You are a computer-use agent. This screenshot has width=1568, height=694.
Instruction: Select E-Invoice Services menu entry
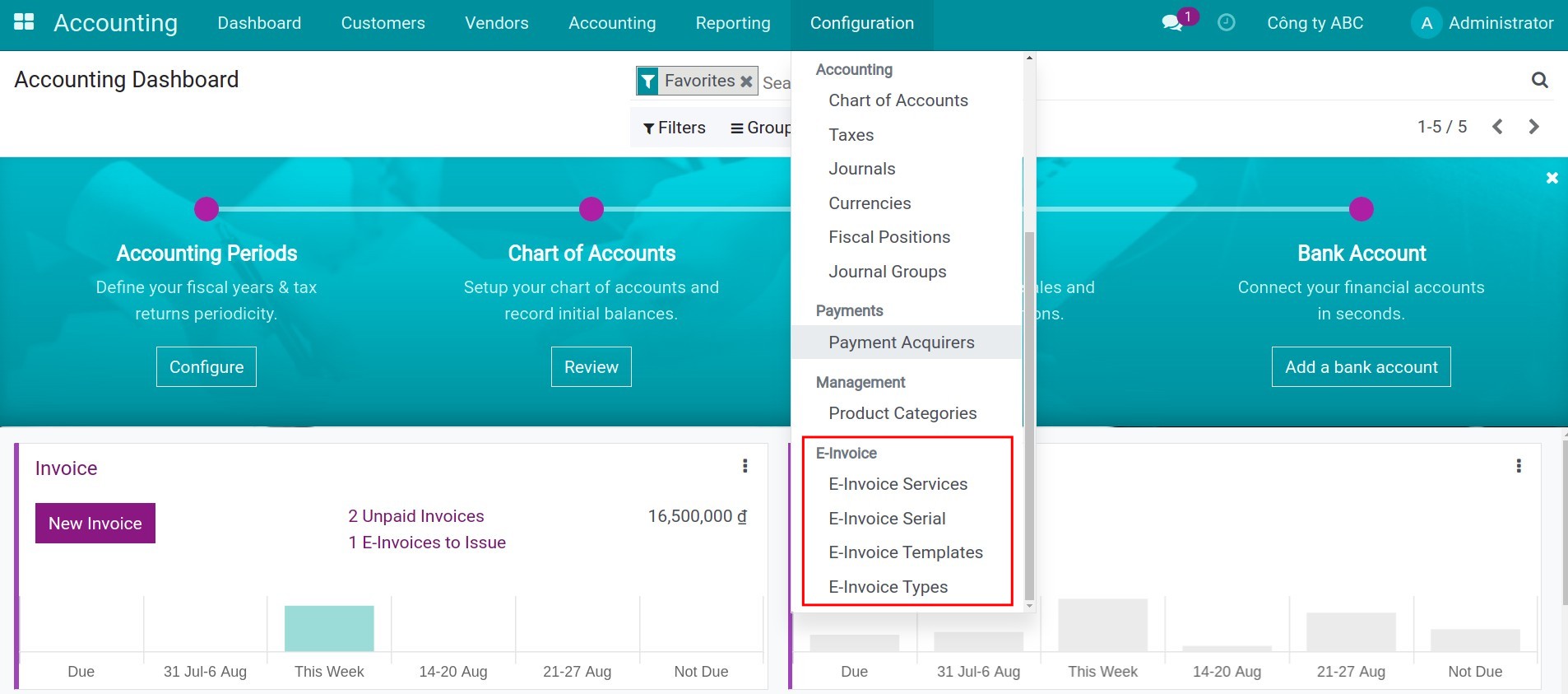(898, 484)
